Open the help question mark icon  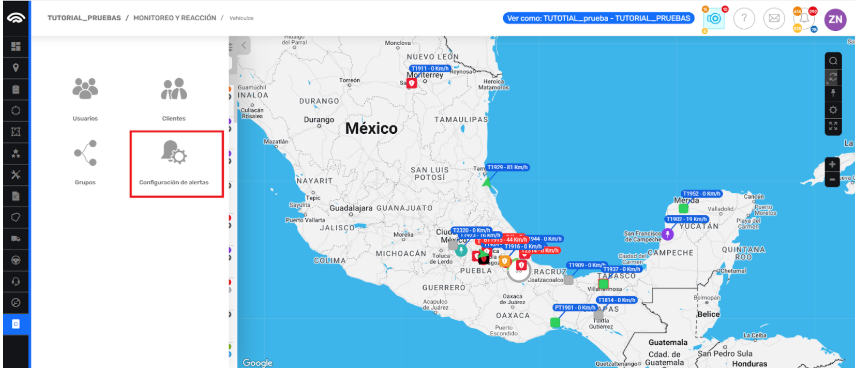pos(744,19)
